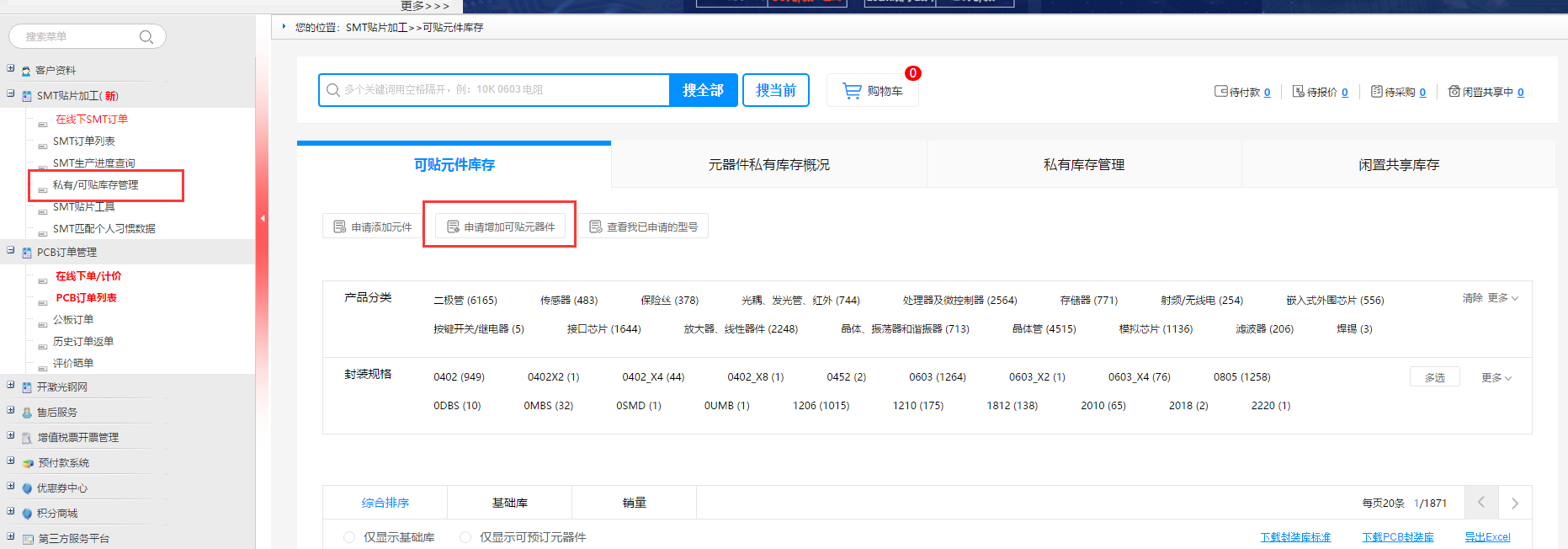Click the shopping cart icon

pyautogui.click(x=852, y=91)
